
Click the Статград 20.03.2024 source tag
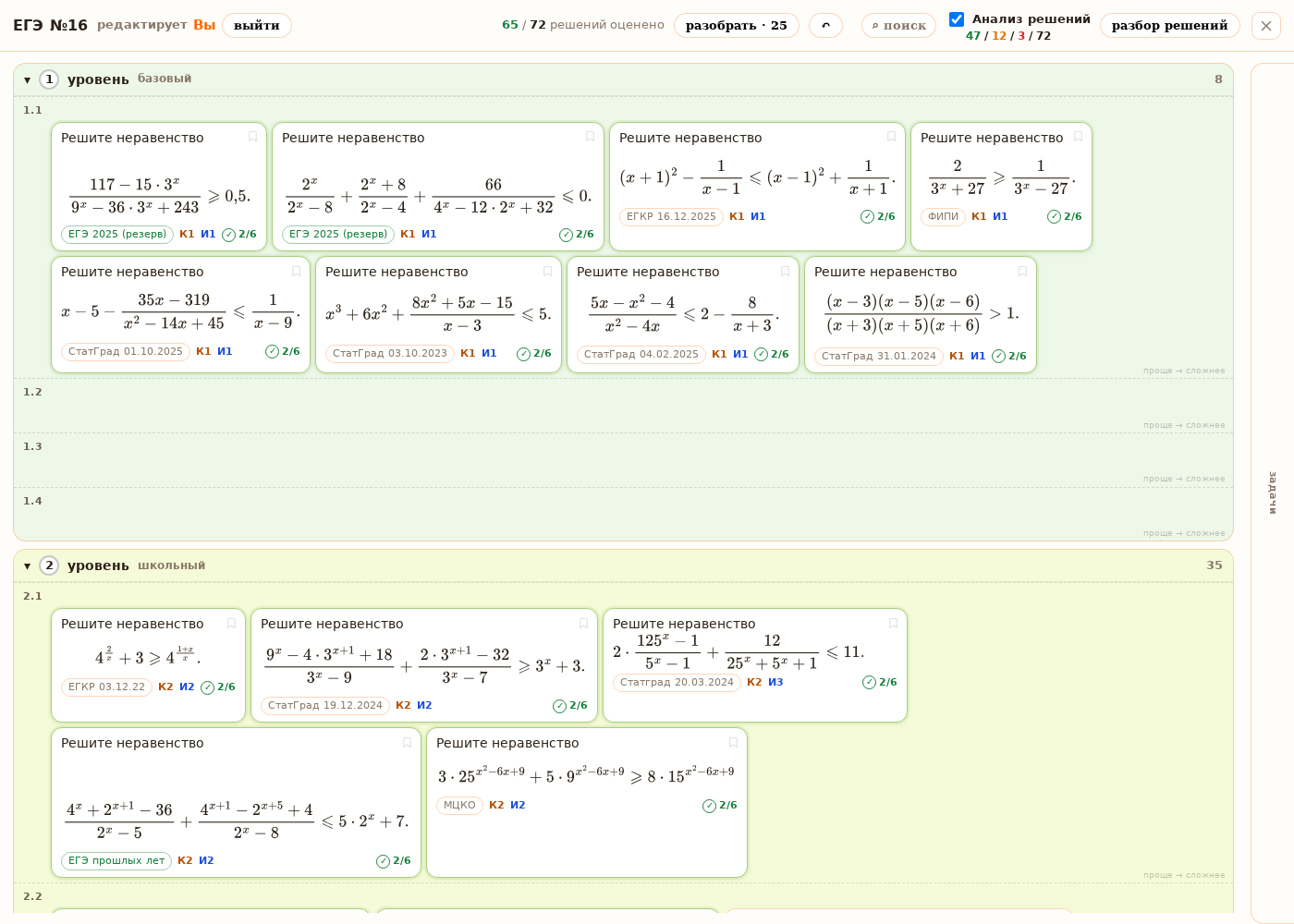click(677, 682)
